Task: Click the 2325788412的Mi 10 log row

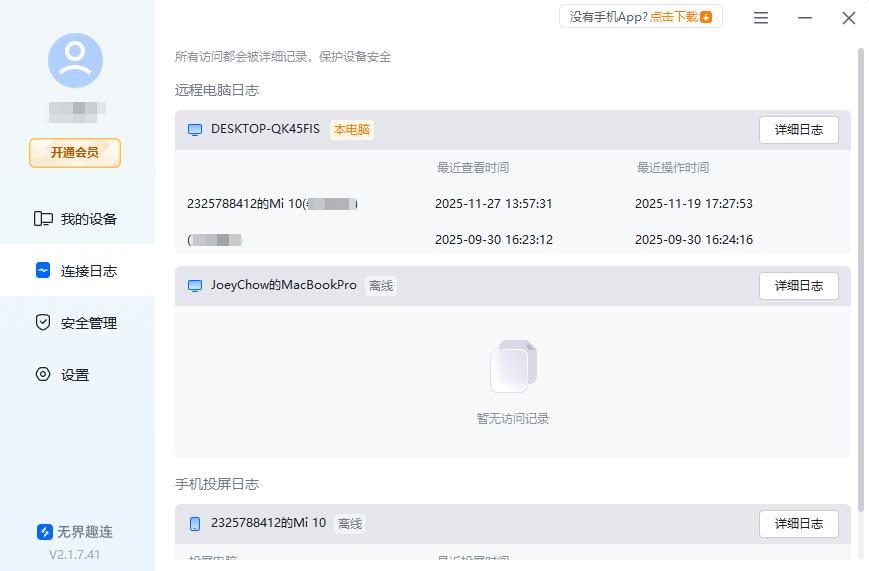Action: (513, 203)
